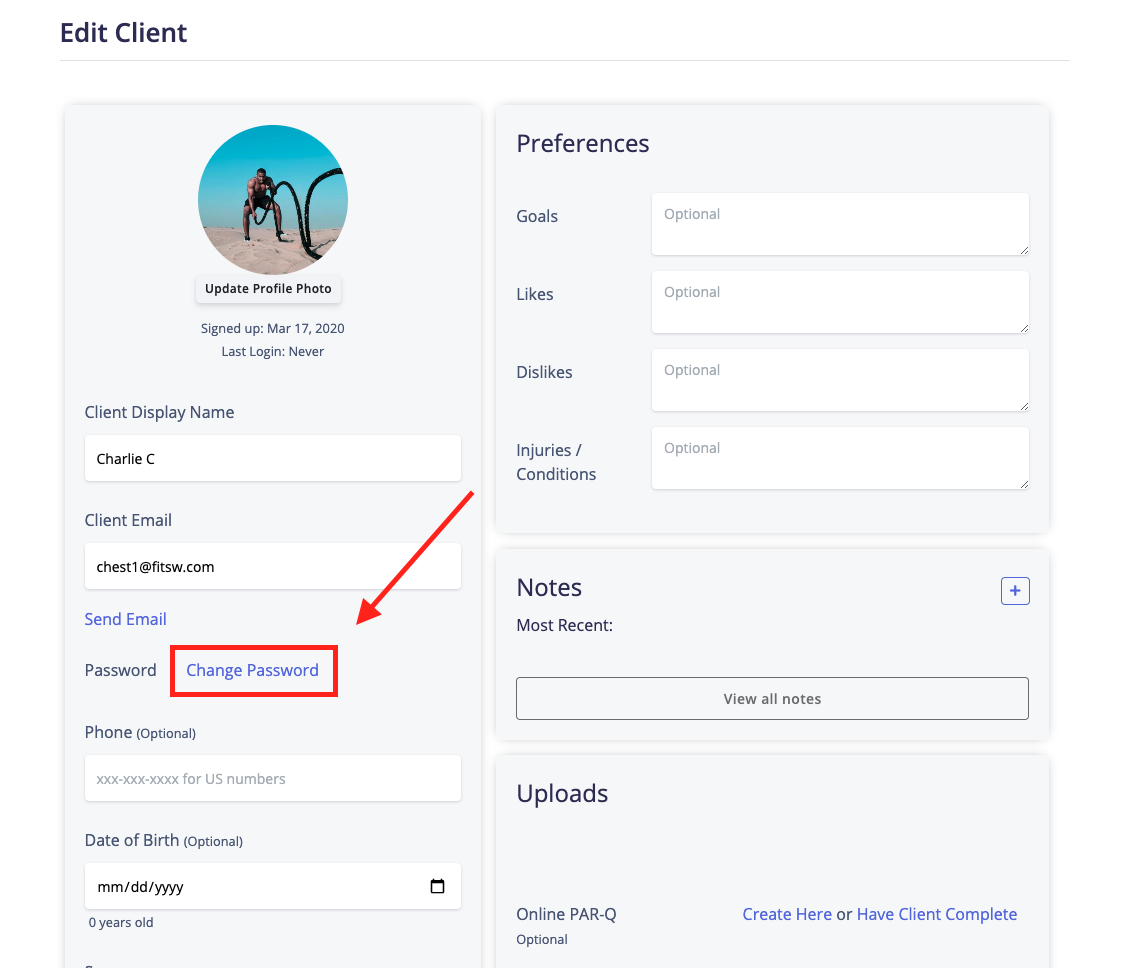Open the date picker calendar icon
Image resolution: width=1122 pixels, height=968 pixels.
pos(437,885)
